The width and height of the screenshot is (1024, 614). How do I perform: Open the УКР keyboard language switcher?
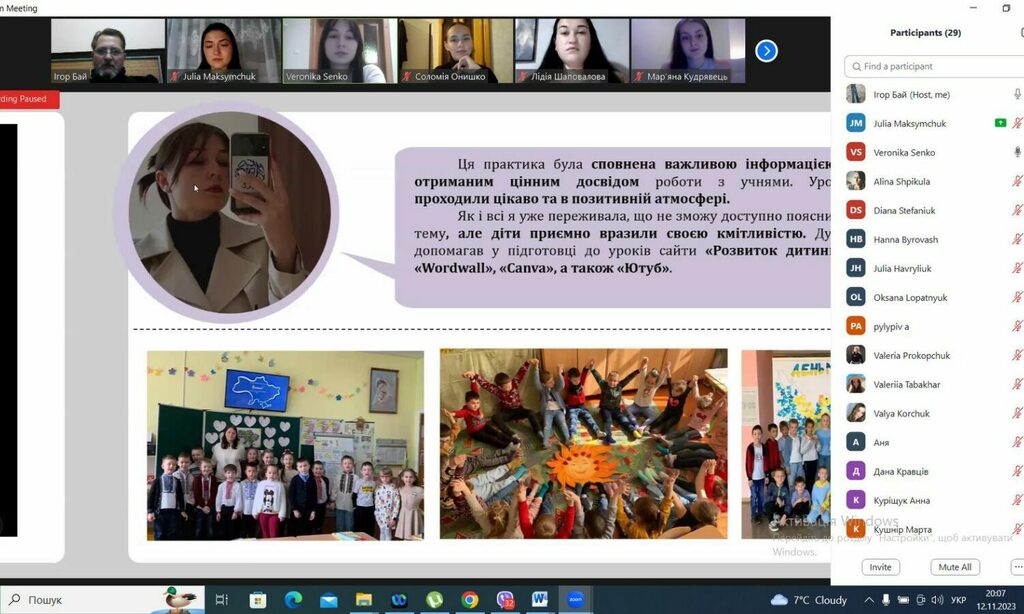click(x=957, y=600)
